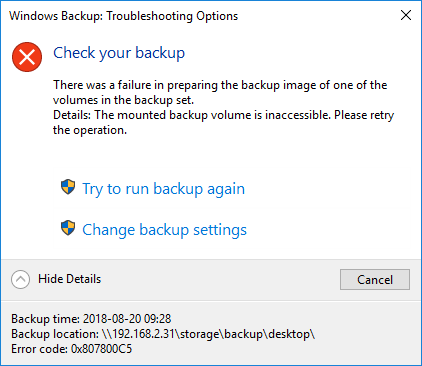Image resolution: width=422 pixels, height=366 pixels.
Task: Click the Hide Details label text
Action: (69, 279)
